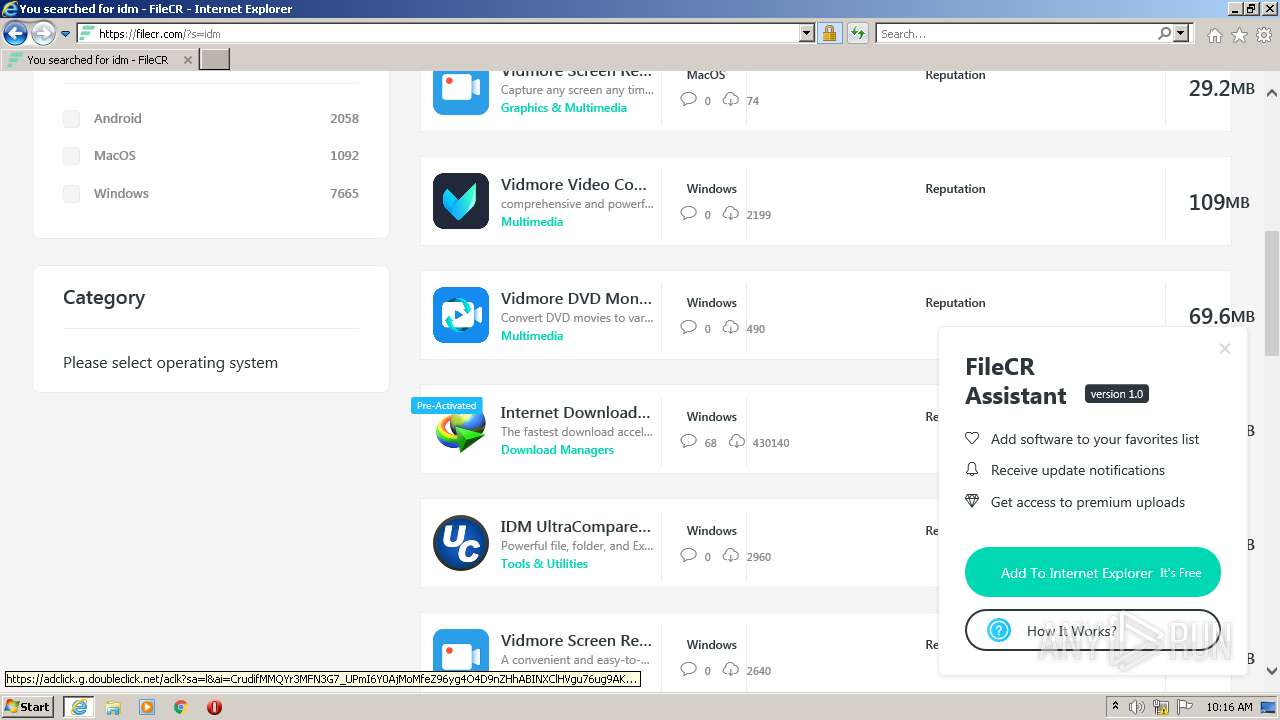
Task: Click the 'How It Works?' button
Action: click(1093, 630)
